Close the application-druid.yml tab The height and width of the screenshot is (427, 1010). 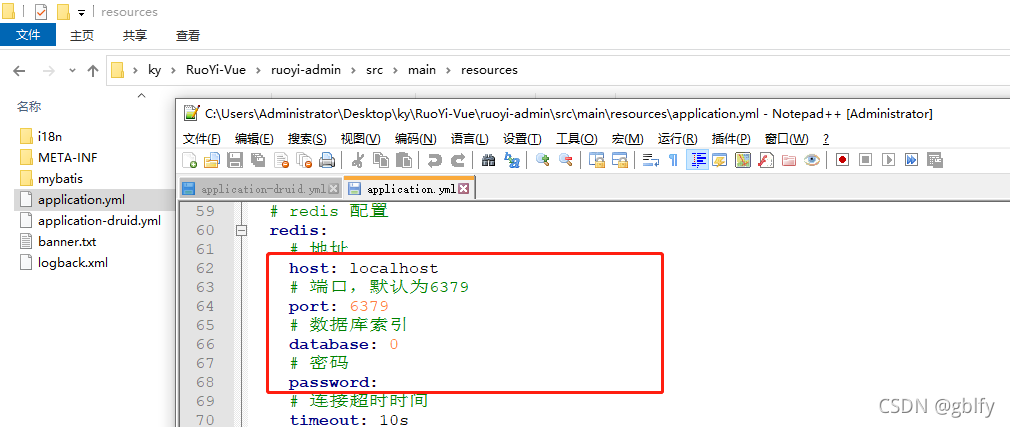pos(334,189)
